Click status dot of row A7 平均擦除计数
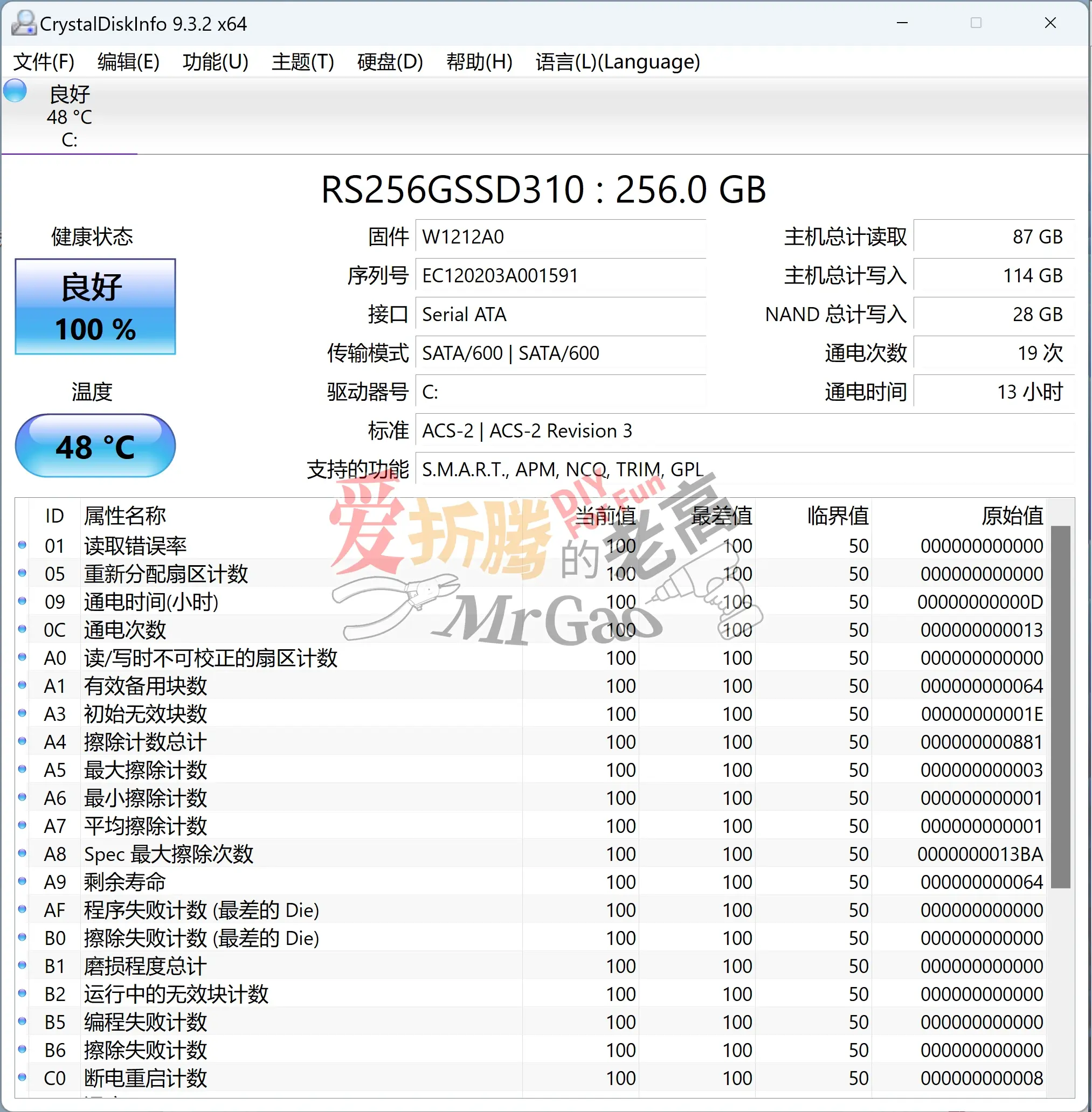 click(22, 825)
